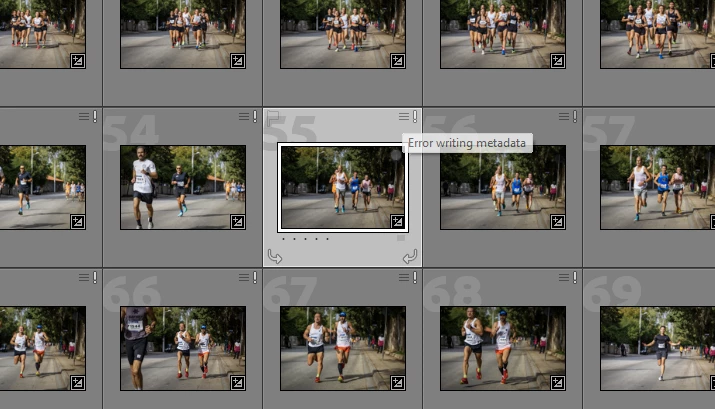Screen dimensions: 715x409
Task: Click develop adjustments badge on photo 56
Action: tap(558, 222)
